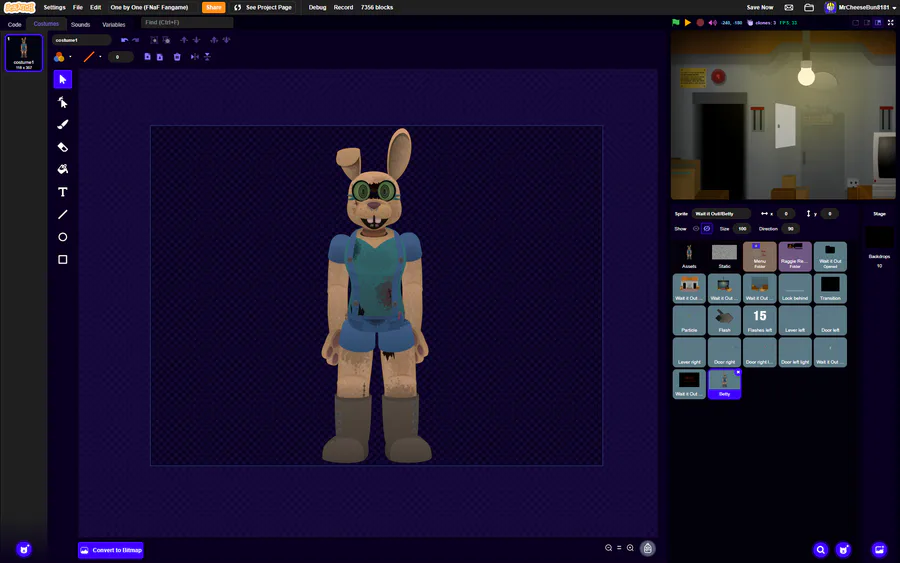Open the messages envelope icon
This screenshot has height=563, width=900.
pyautogui.click(x=789, y=7)
